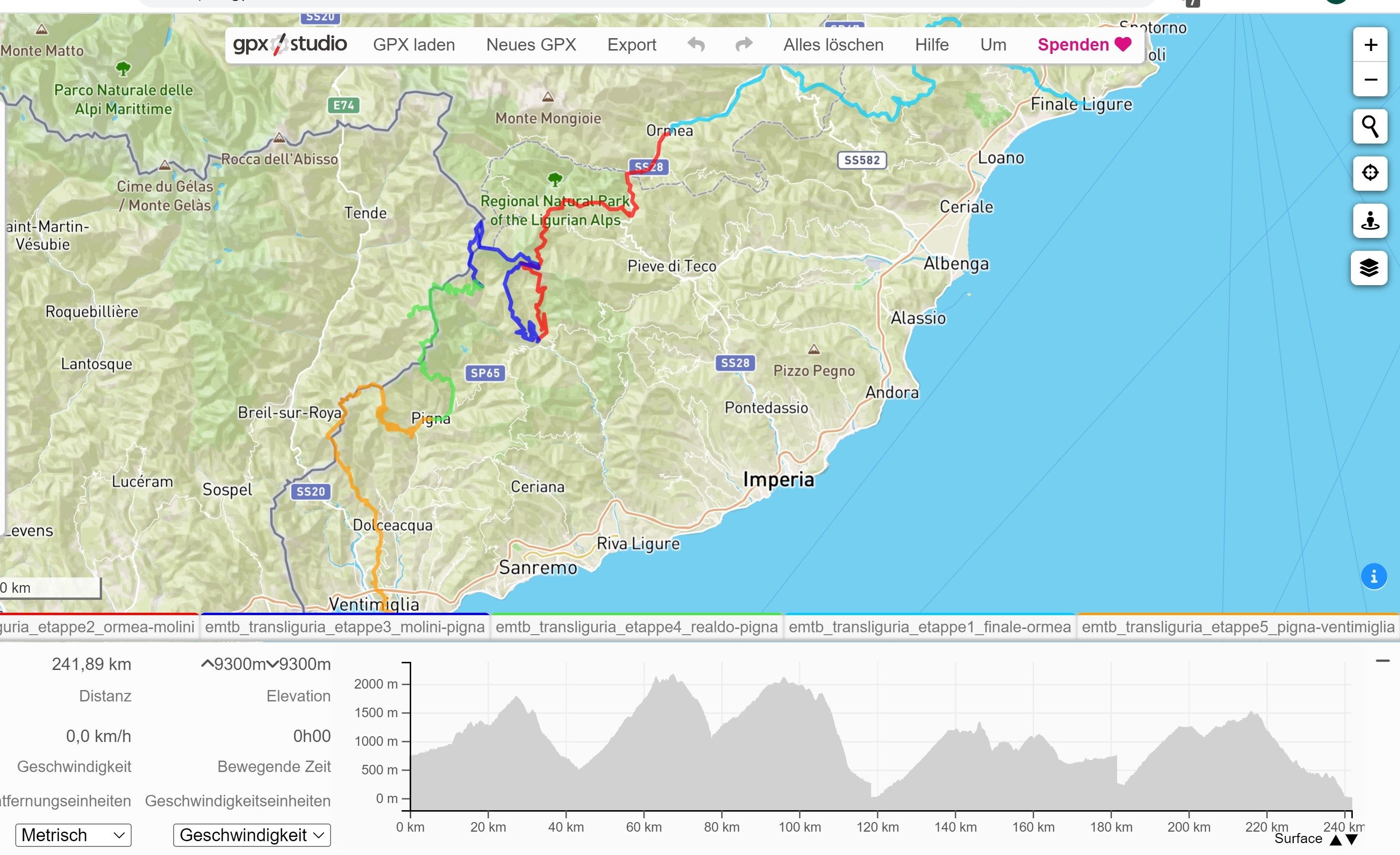Screen dimensions: 1400x855
Task: Open the Metrisch units dropdown
Action: 73,835
